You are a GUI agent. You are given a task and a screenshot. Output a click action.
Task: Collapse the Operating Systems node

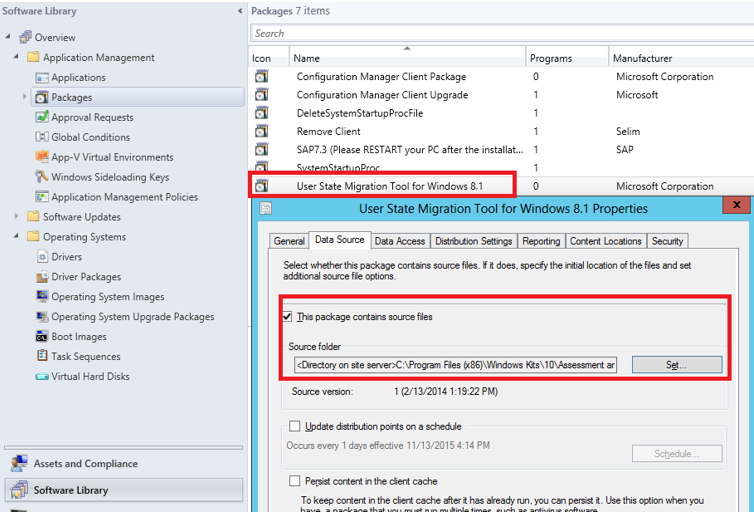pos(16,236)
